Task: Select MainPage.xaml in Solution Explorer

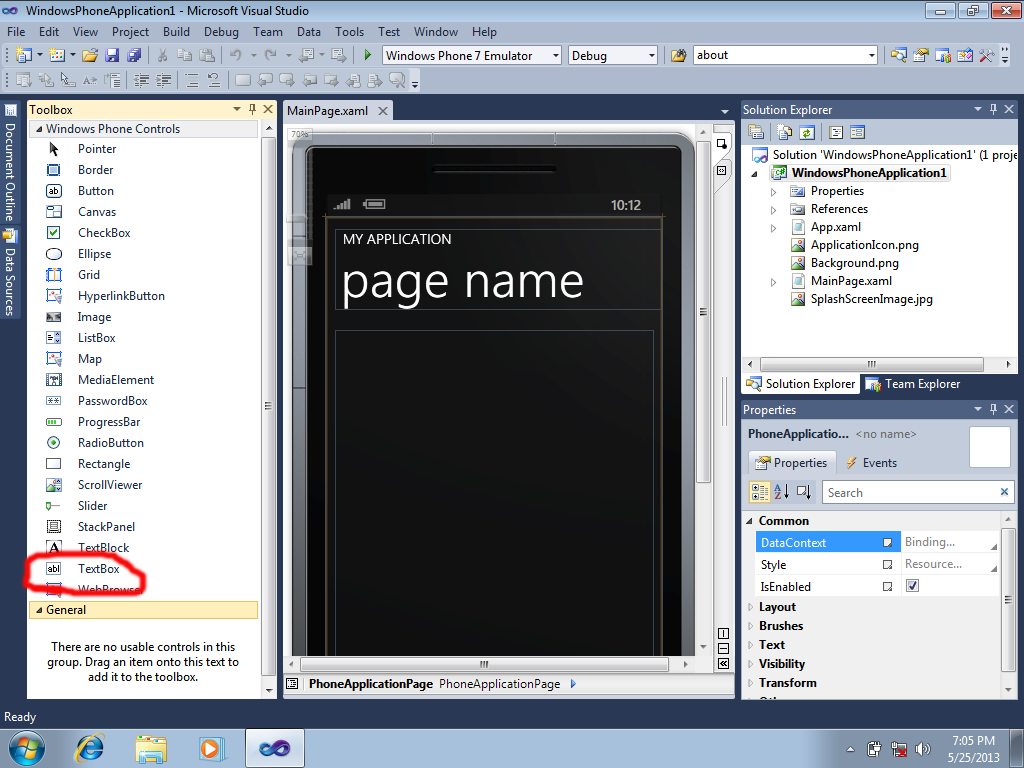Action: [850, 281]
